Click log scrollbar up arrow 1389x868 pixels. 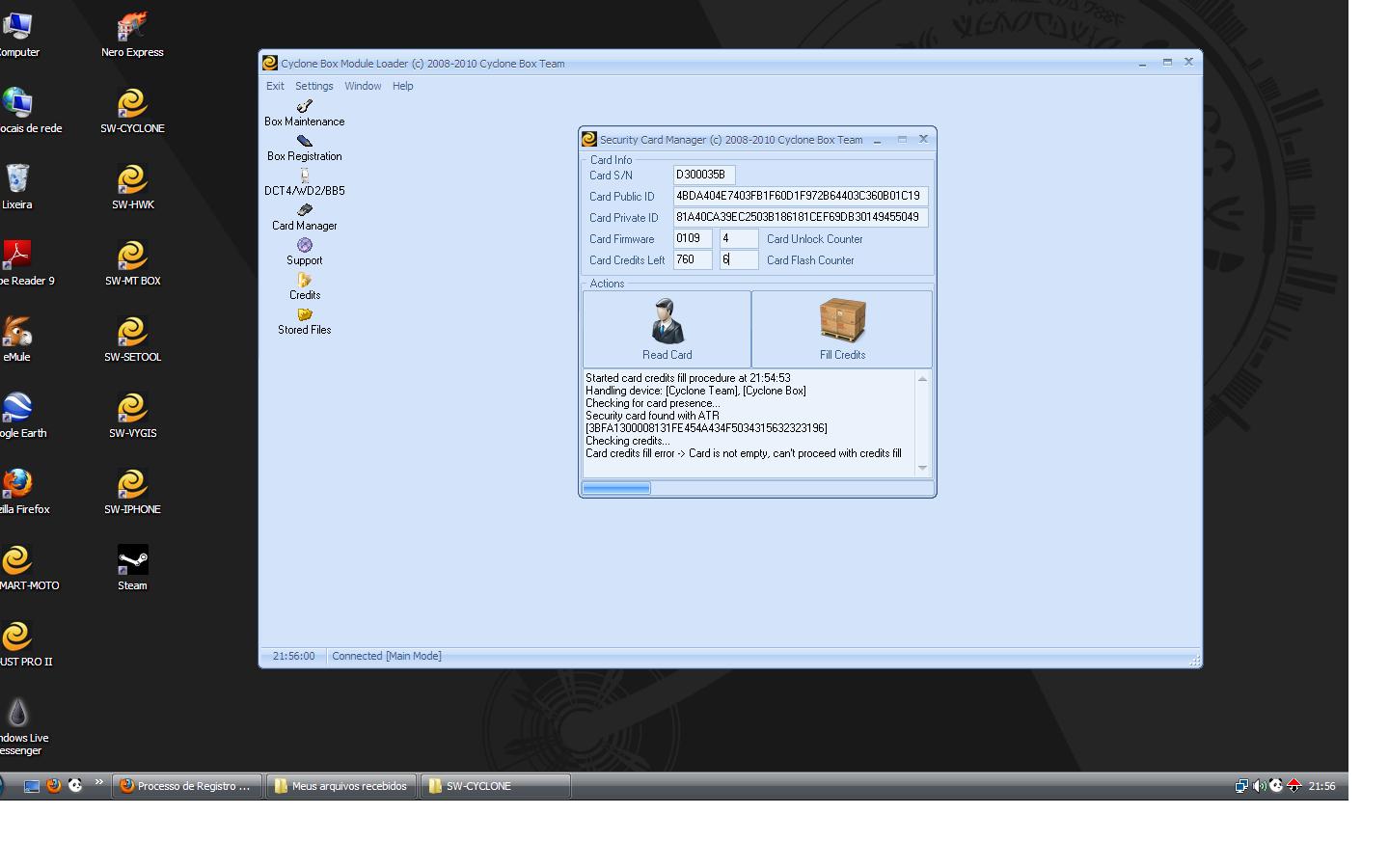point(922,379)
